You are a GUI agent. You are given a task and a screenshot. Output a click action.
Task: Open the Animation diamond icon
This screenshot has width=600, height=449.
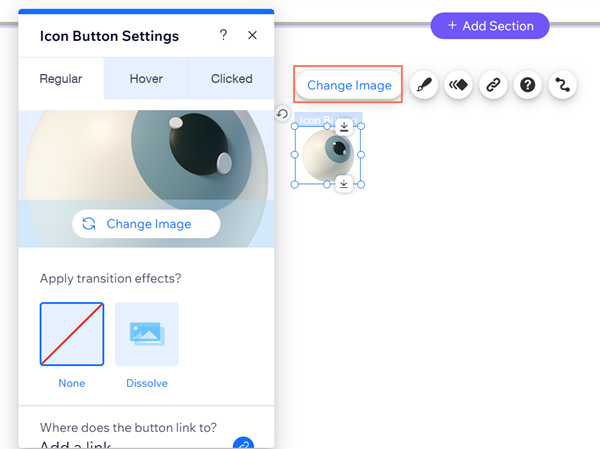pos(458,85)
